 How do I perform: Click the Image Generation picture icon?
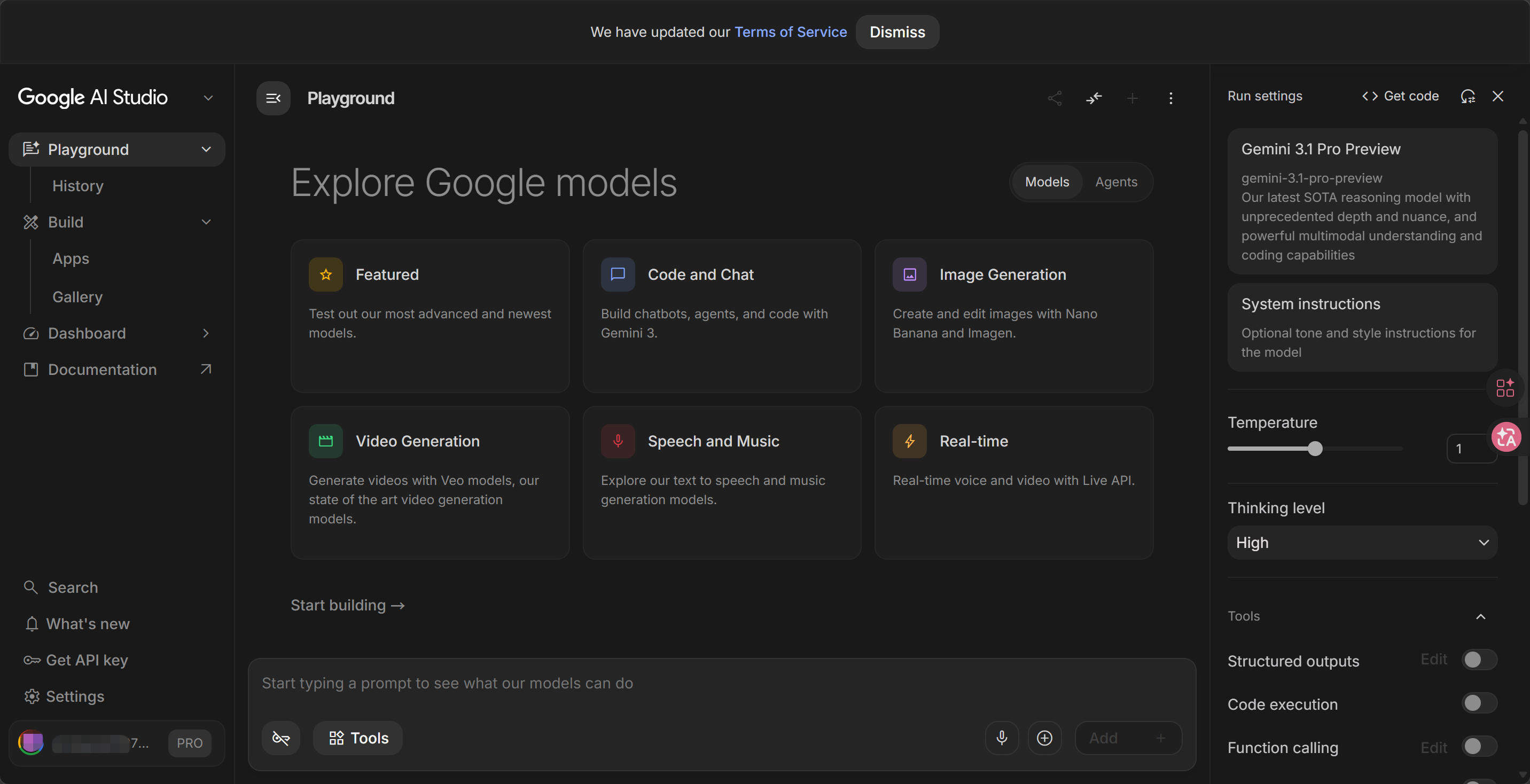[x=909, y=275]
